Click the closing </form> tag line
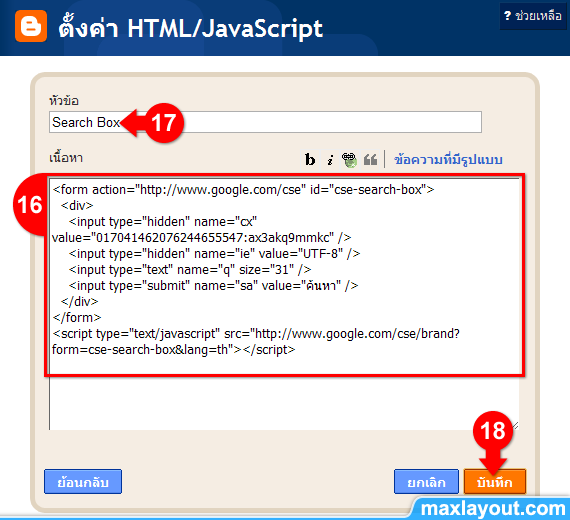This screenshot has width=570, height=520. pos(77,317)
